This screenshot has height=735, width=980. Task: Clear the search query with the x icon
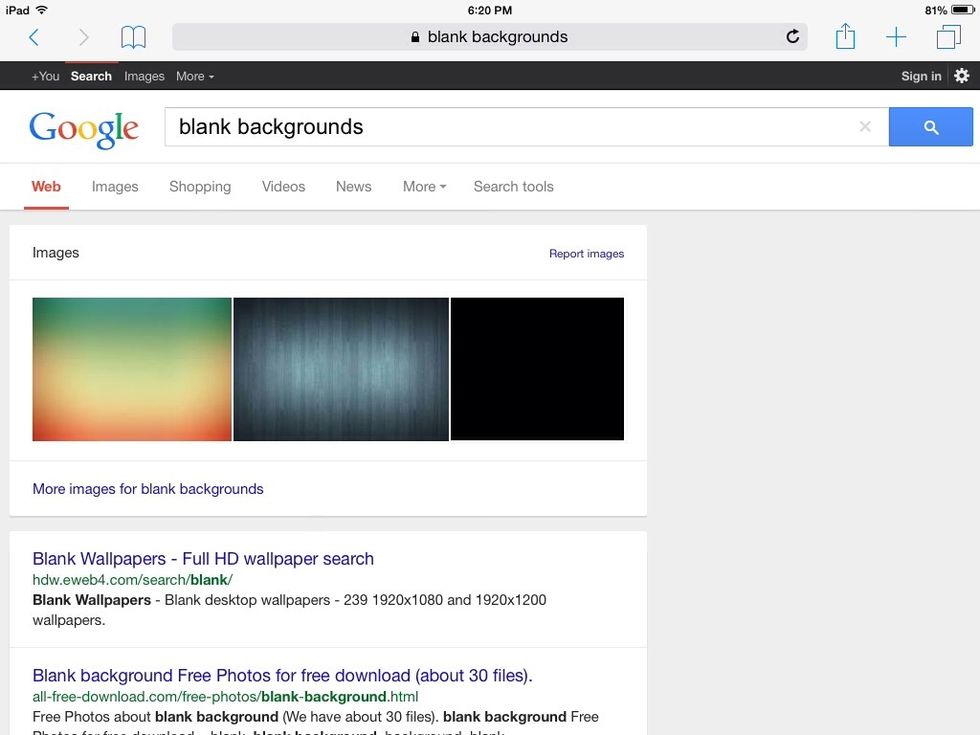[864, 126]
